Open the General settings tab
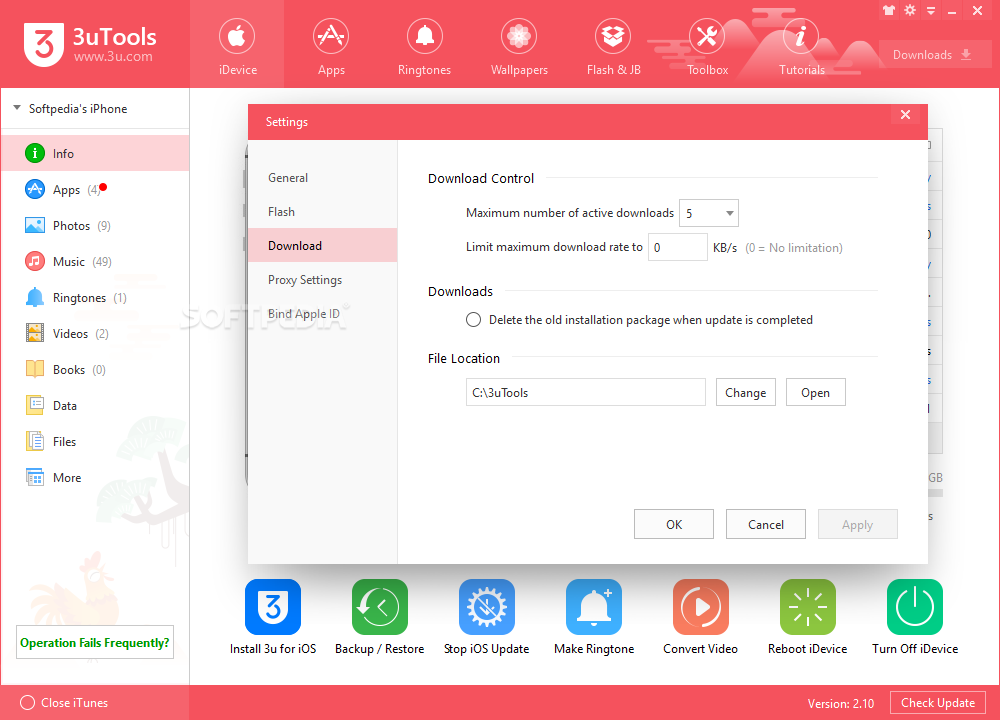 point(323,178)
